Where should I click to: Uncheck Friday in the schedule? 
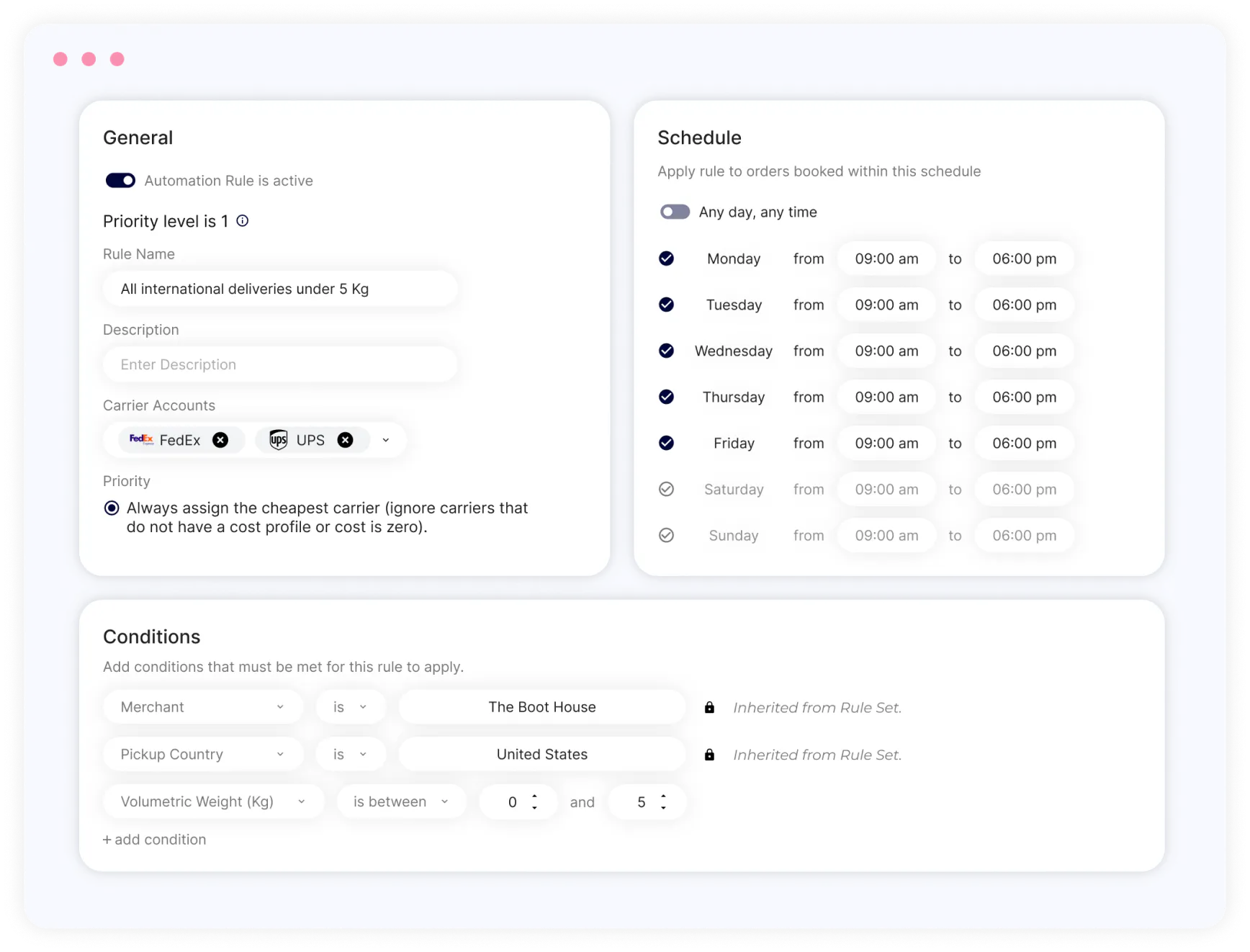pos(666,443)
